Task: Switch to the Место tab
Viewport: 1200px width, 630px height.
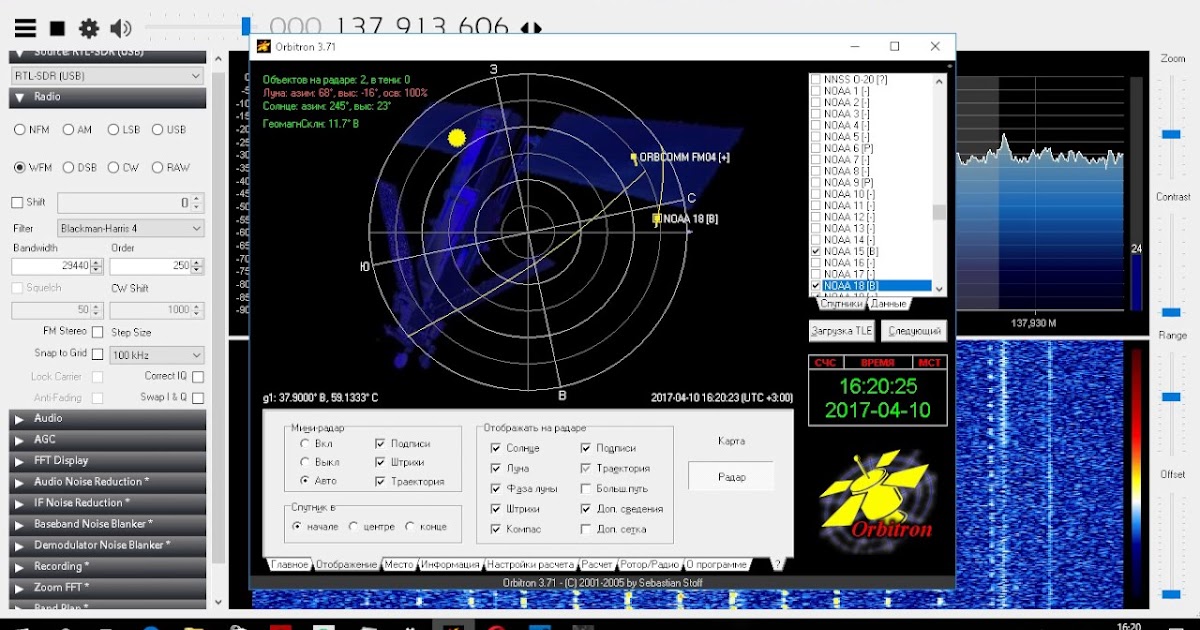Action: 399,565
